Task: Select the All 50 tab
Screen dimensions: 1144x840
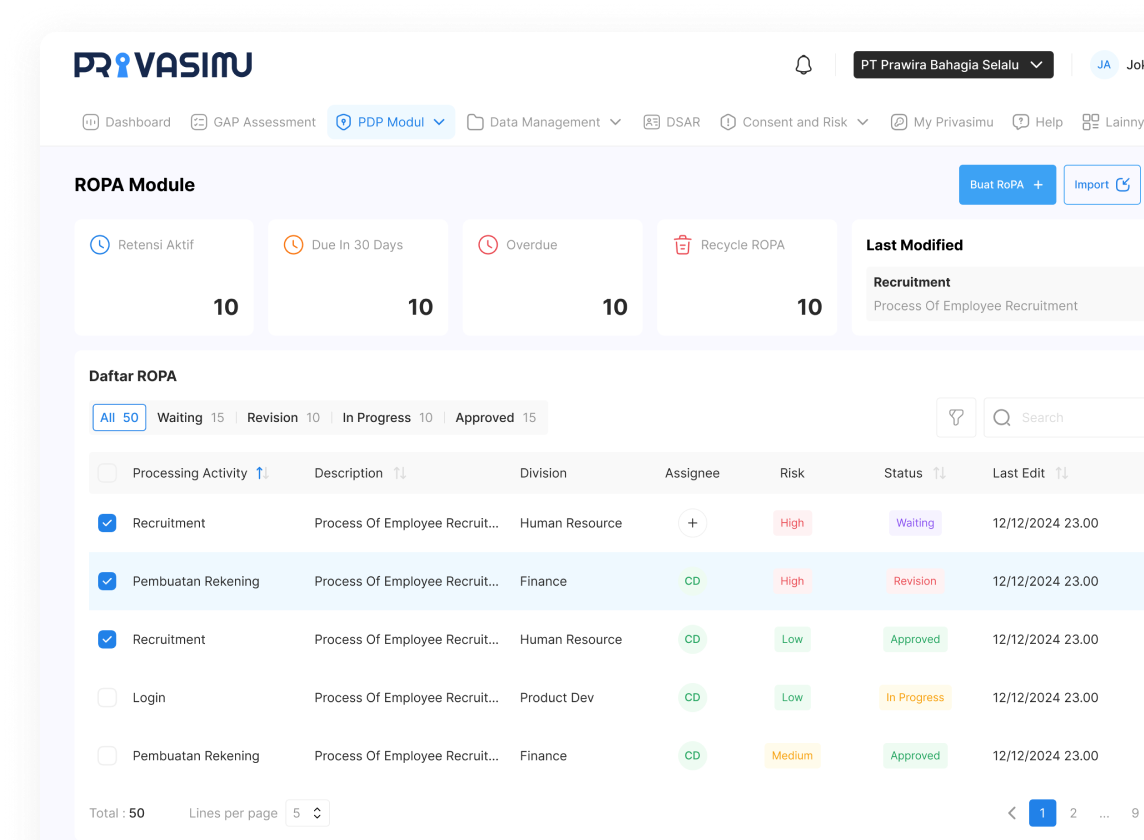Action: (119, 417)
